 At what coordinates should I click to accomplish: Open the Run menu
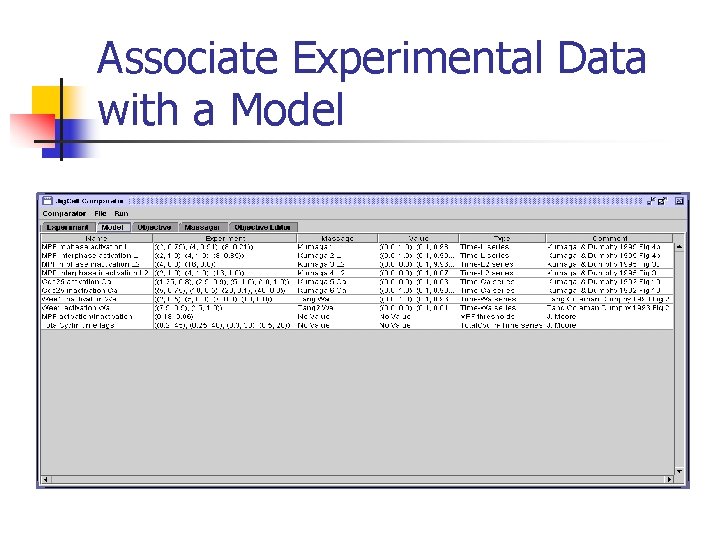pos(121,214)
